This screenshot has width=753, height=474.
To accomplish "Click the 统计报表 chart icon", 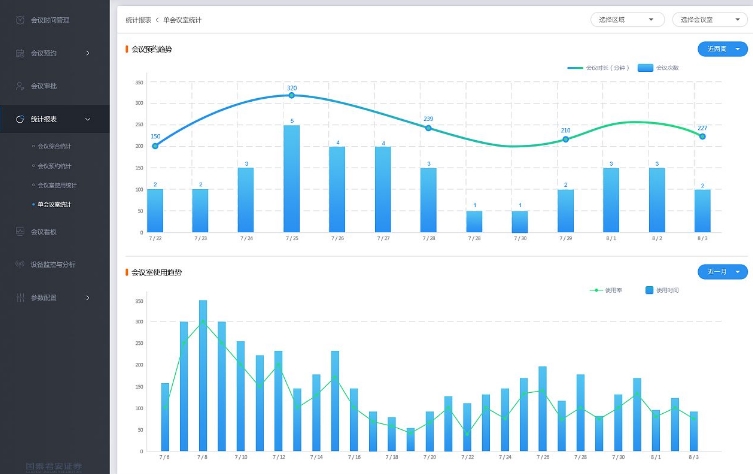I will [x=20, y=119].
